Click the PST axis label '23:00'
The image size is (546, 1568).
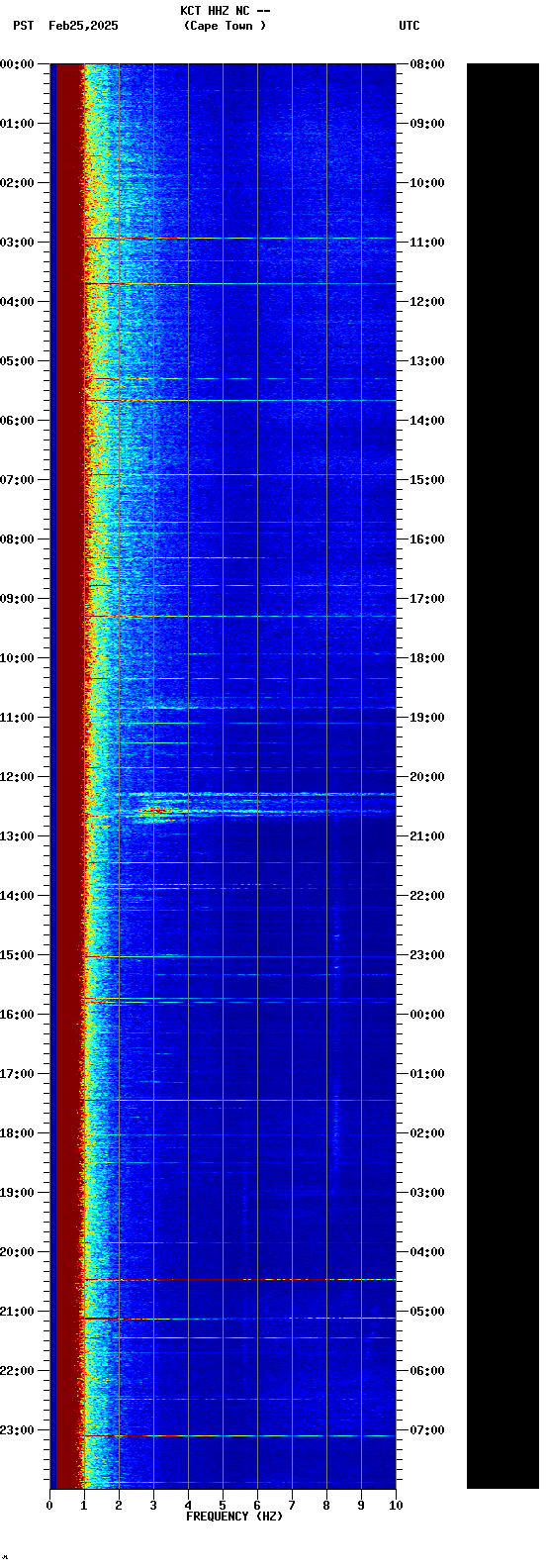tap(18, 1430)
